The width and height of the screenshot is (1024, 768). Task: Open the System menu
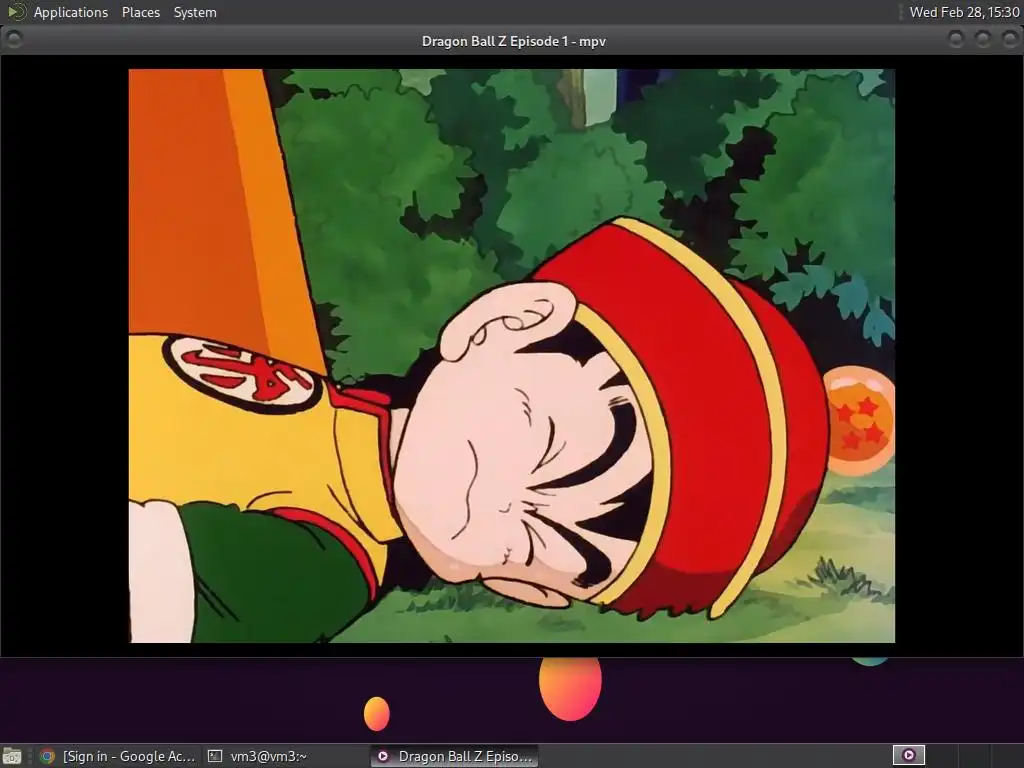(x=195, y=12)
